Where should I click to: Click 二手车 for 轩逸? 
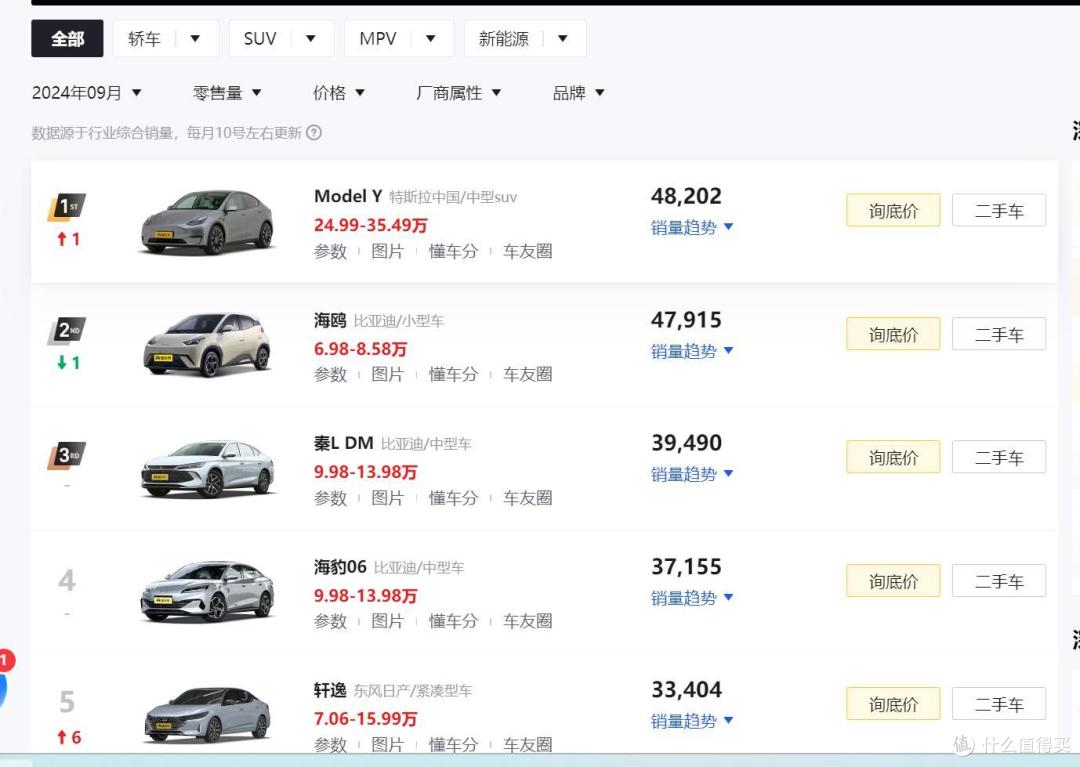click(x=999, y=704)
